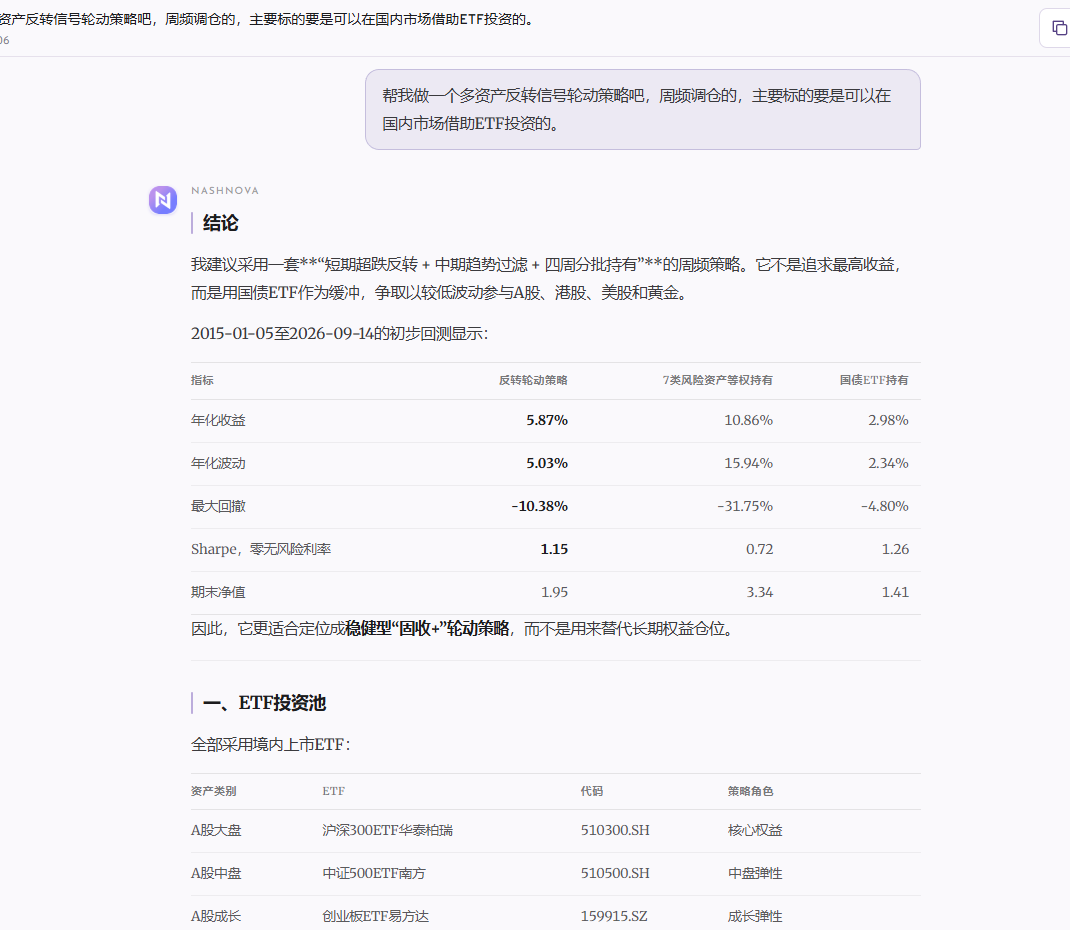Viewport: 1070px width, 930px height.
Task: Click the A股中盘 asset class cell
Action: [216, 873]
